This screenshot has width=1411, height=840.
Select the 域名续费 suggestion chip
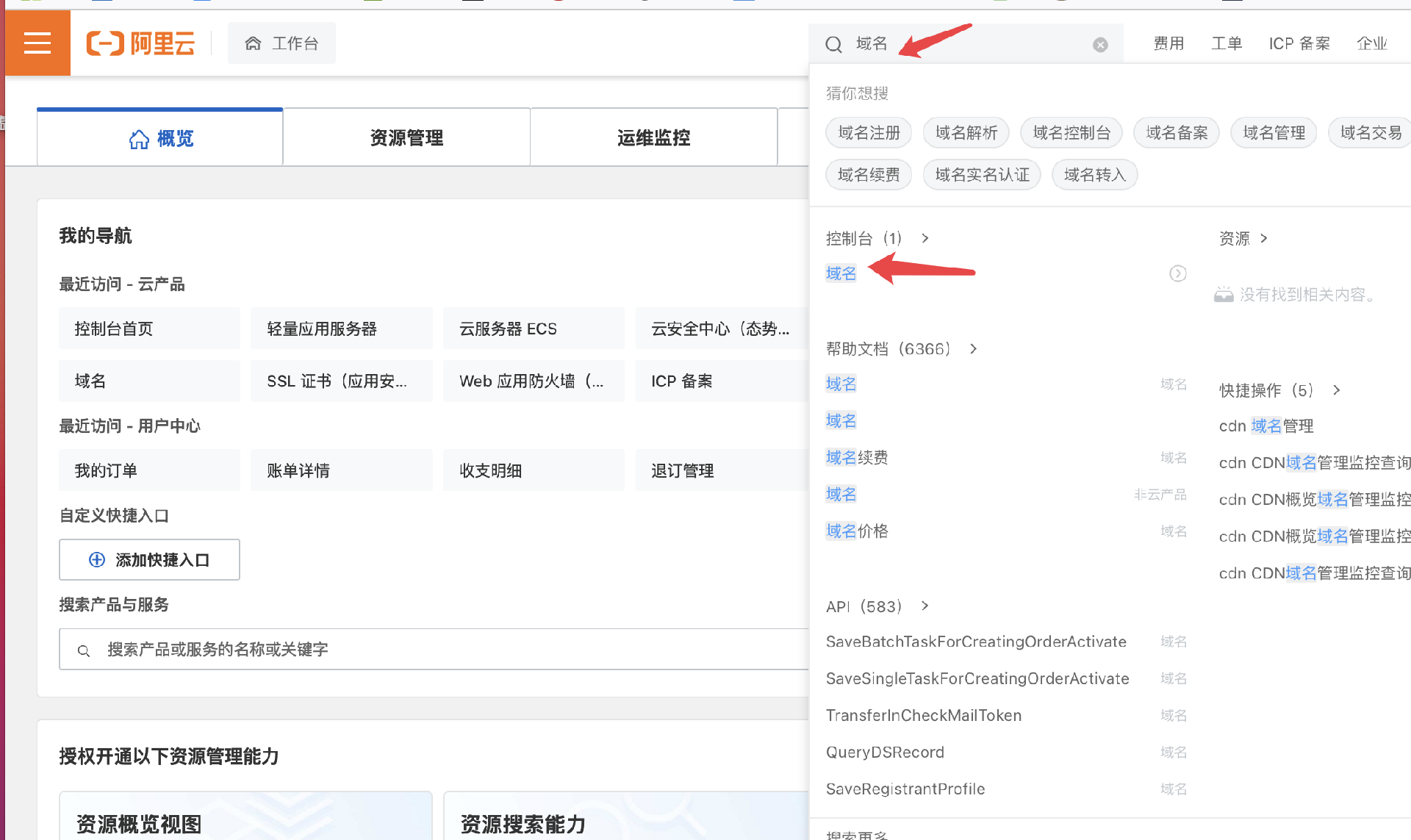(x=869, y=174)
